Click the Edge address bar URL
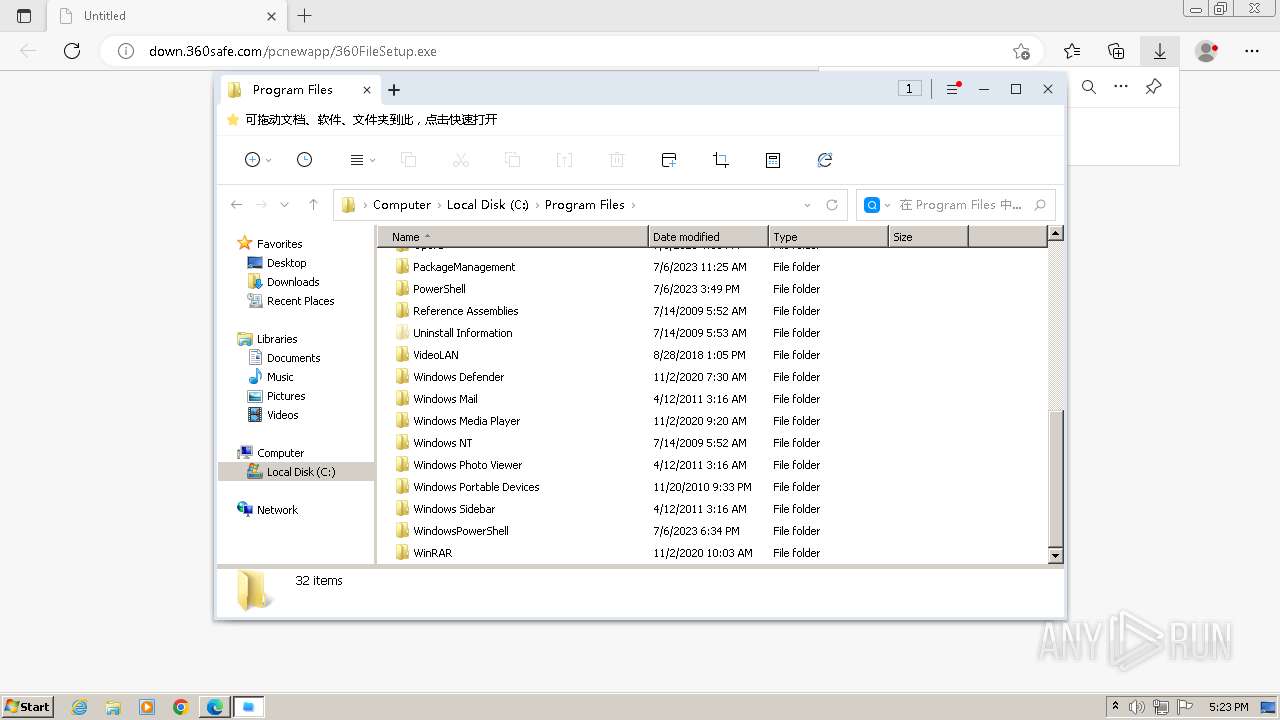1280x720 pixels. coord(293,51)
